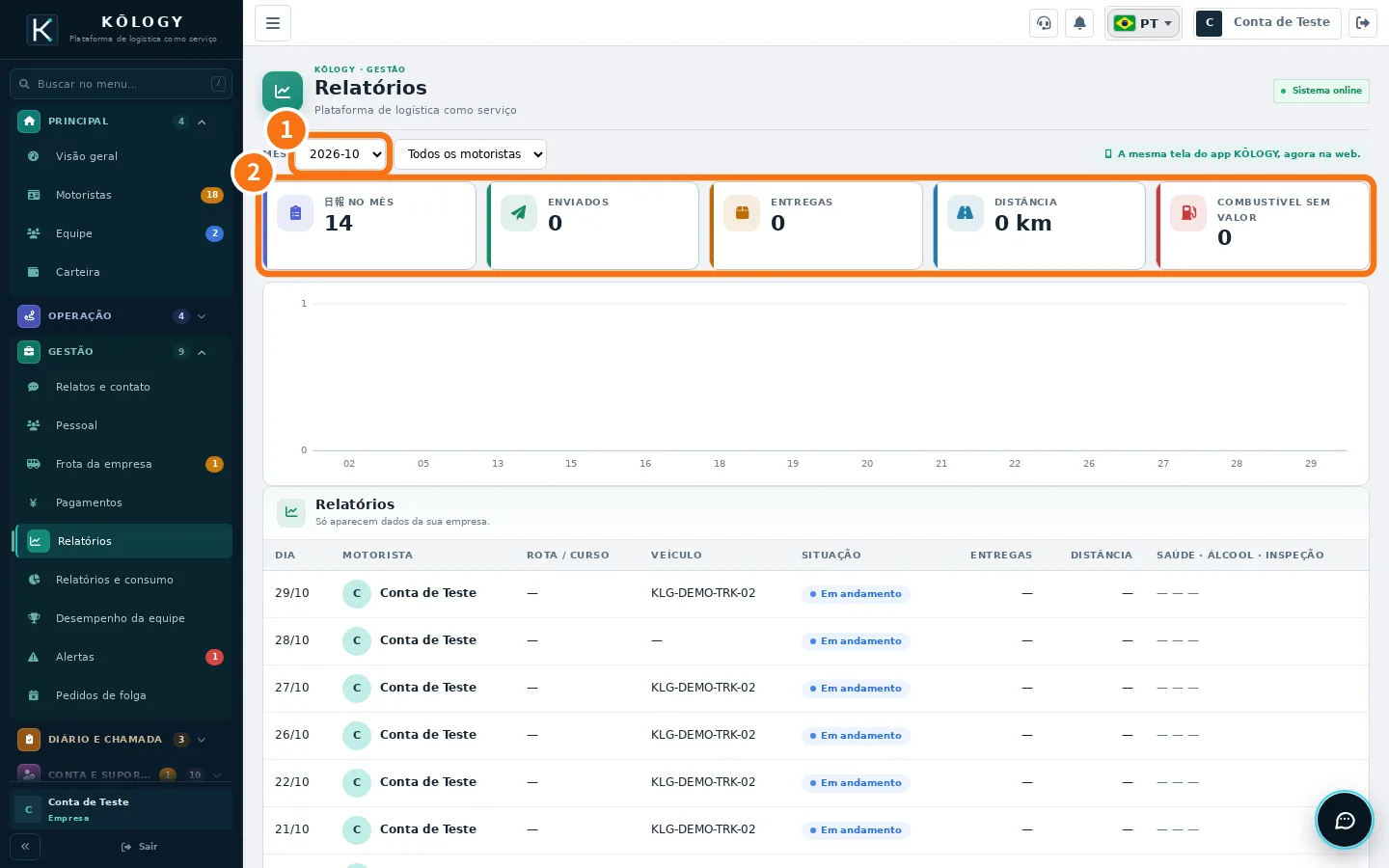
Task: Click the Operação section icon
Action: (x=29, y=316)
